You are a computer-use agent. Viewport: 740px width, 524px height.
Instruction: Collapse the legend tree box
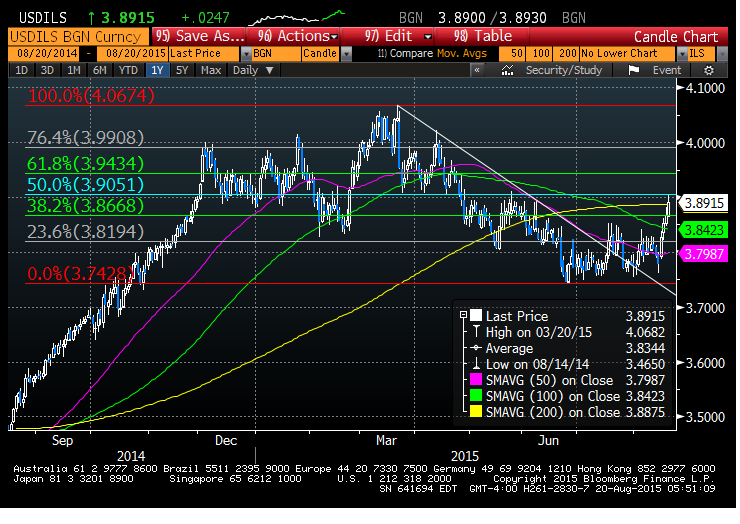[x=462, y=316]
